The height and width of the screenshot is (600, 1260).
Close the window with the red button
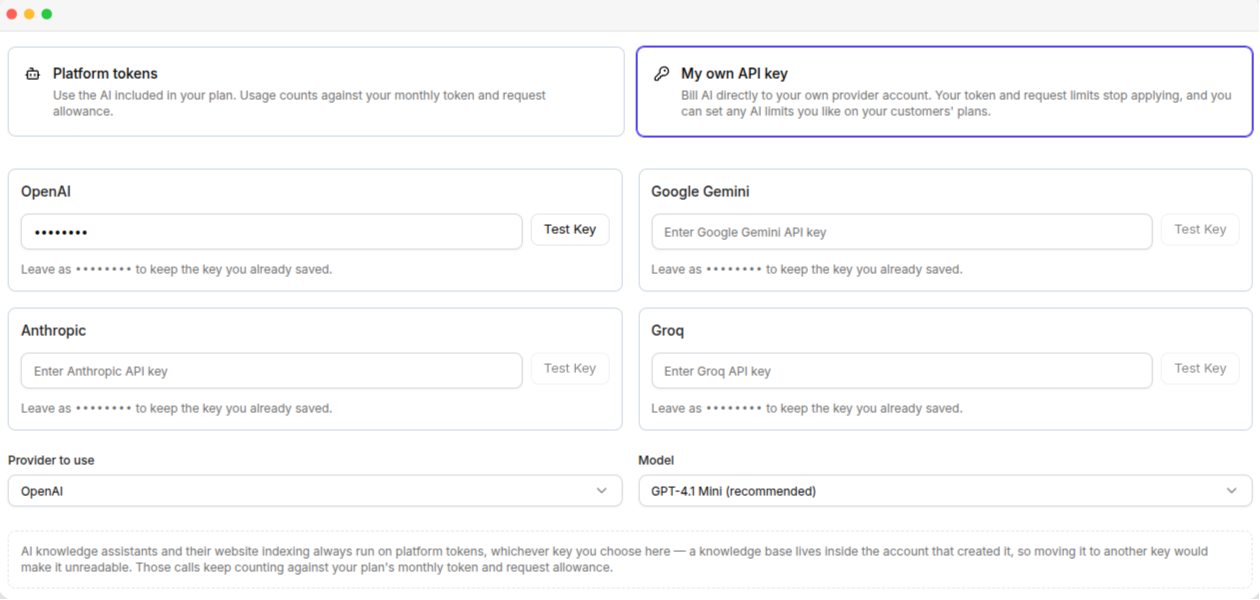(12, 14)
